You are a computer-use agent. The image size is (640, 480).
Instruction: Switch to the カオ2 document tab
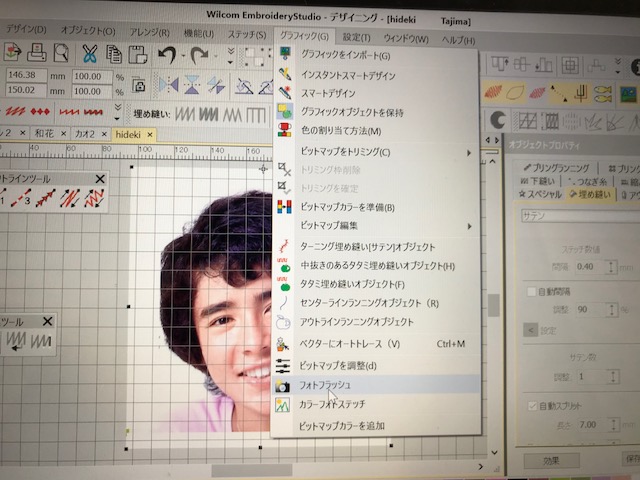click(84, 134)
